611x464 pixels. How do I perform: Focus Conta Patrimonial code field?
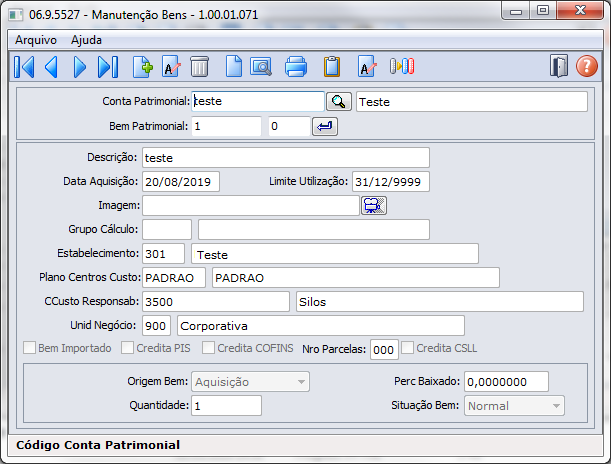click(x=258, y=101)
